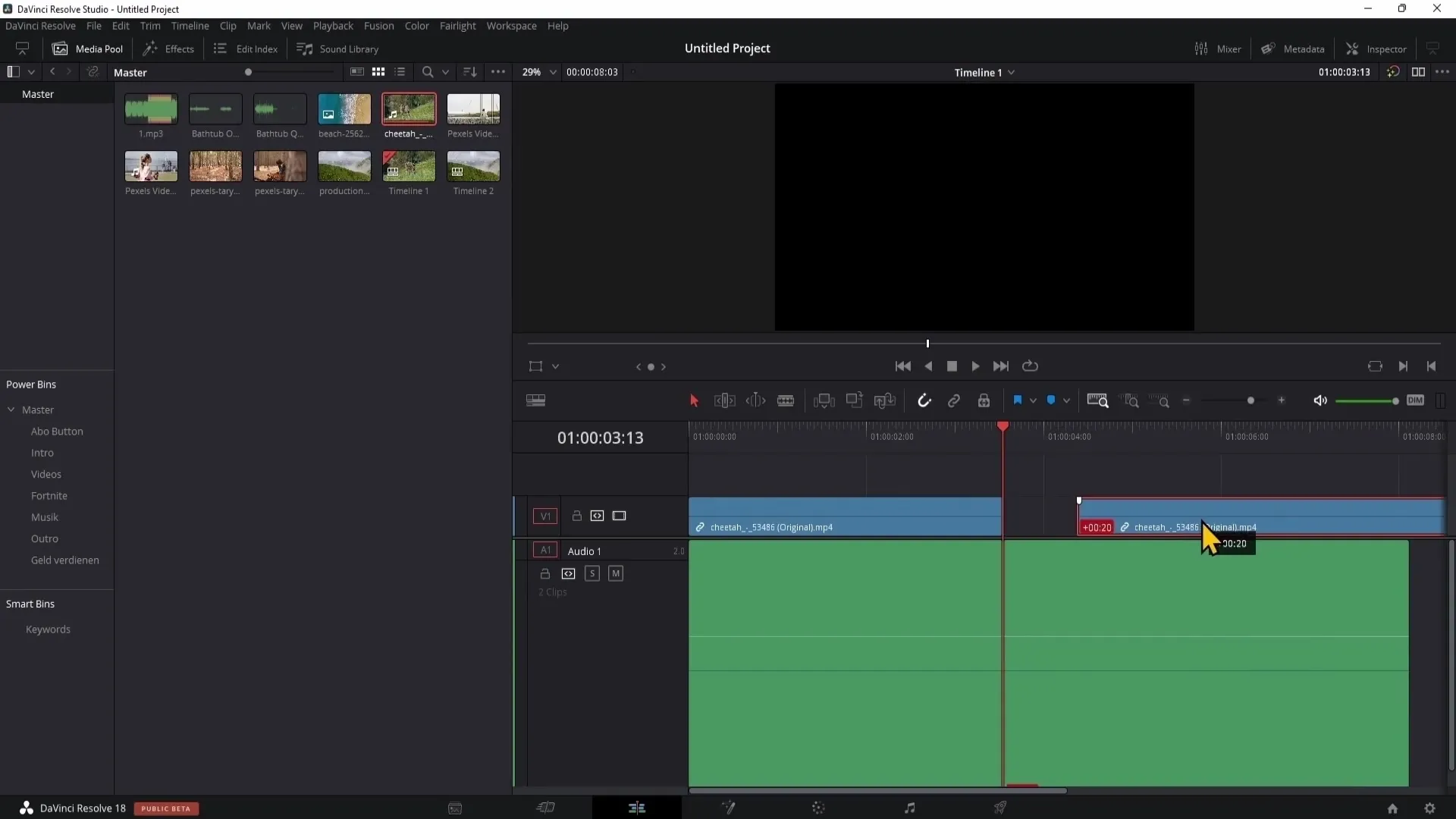The width and height of the screenshot is (1456, 819).
Task: Click the Ripple Edit tool icon
Action: [724, 400]
